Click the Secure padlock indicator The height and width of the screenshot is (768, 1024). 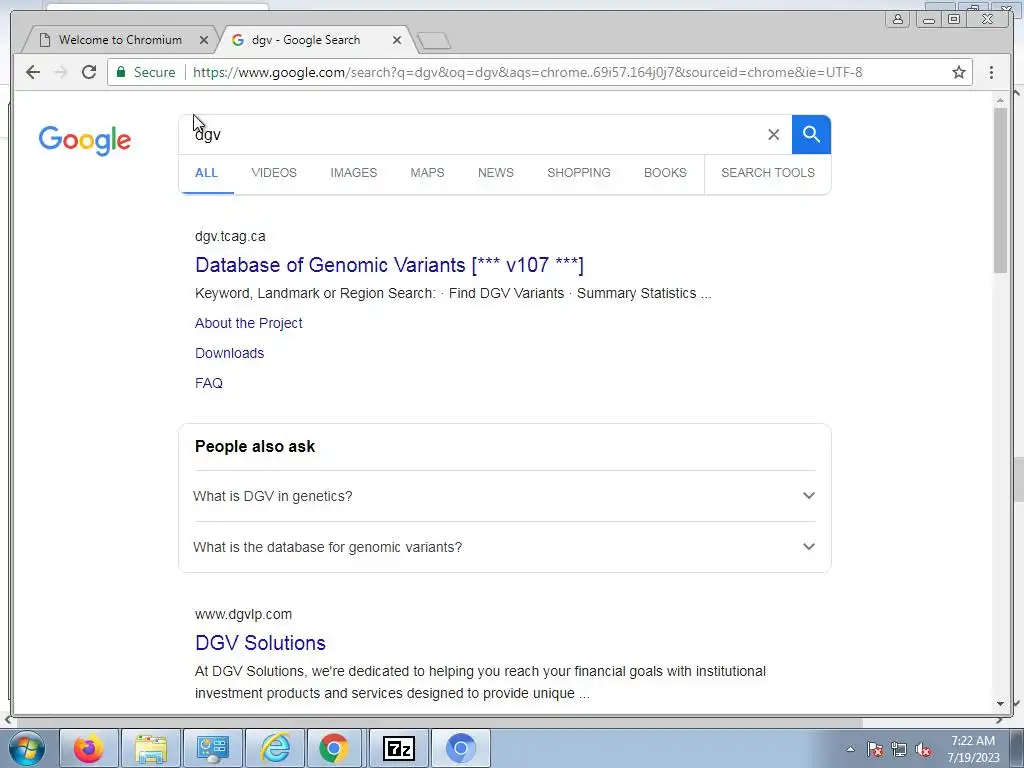(x=146, y=72)
